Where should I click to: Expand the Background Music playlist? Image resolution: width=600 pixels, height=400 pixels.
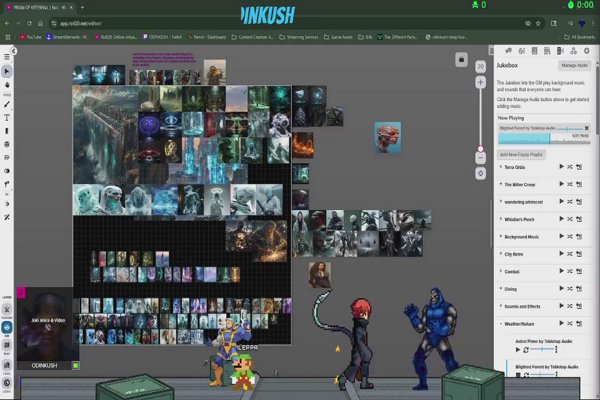pos(501,237)
